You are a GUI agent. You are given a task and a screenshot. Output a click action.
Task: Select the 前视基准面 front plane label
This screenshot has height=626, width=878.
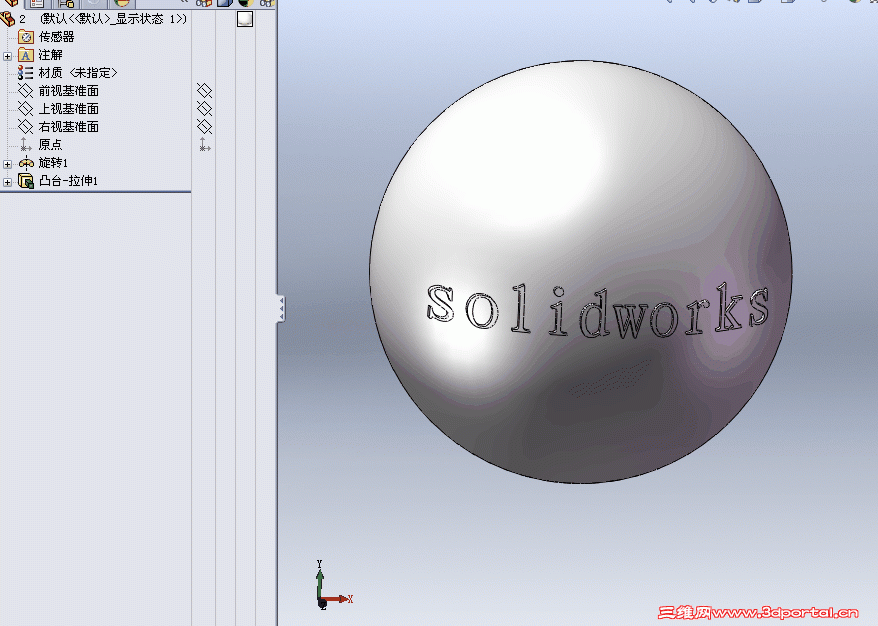click(x=68, y=91)
